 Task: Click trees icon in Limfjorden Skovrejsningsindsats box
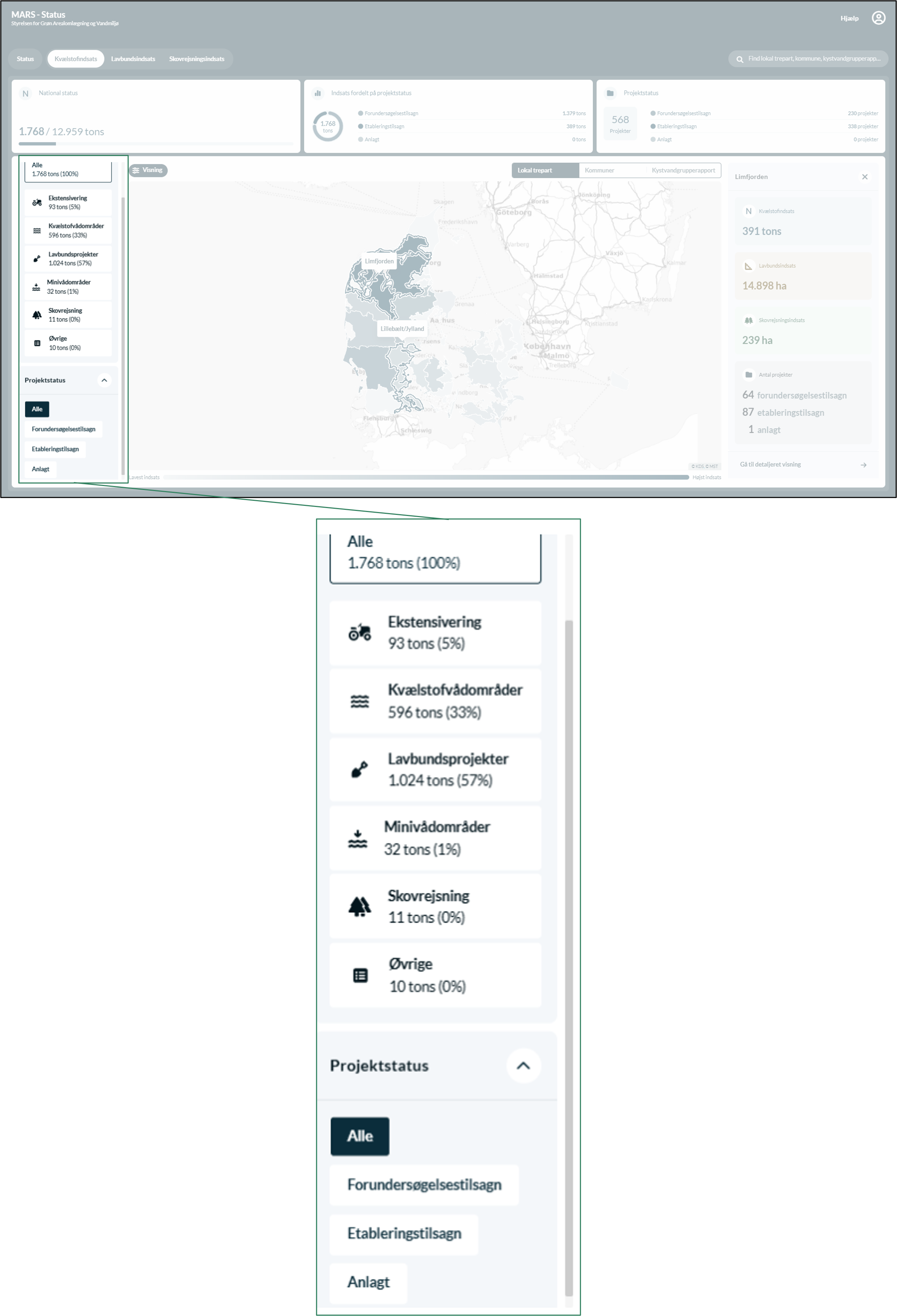point(749,321)
